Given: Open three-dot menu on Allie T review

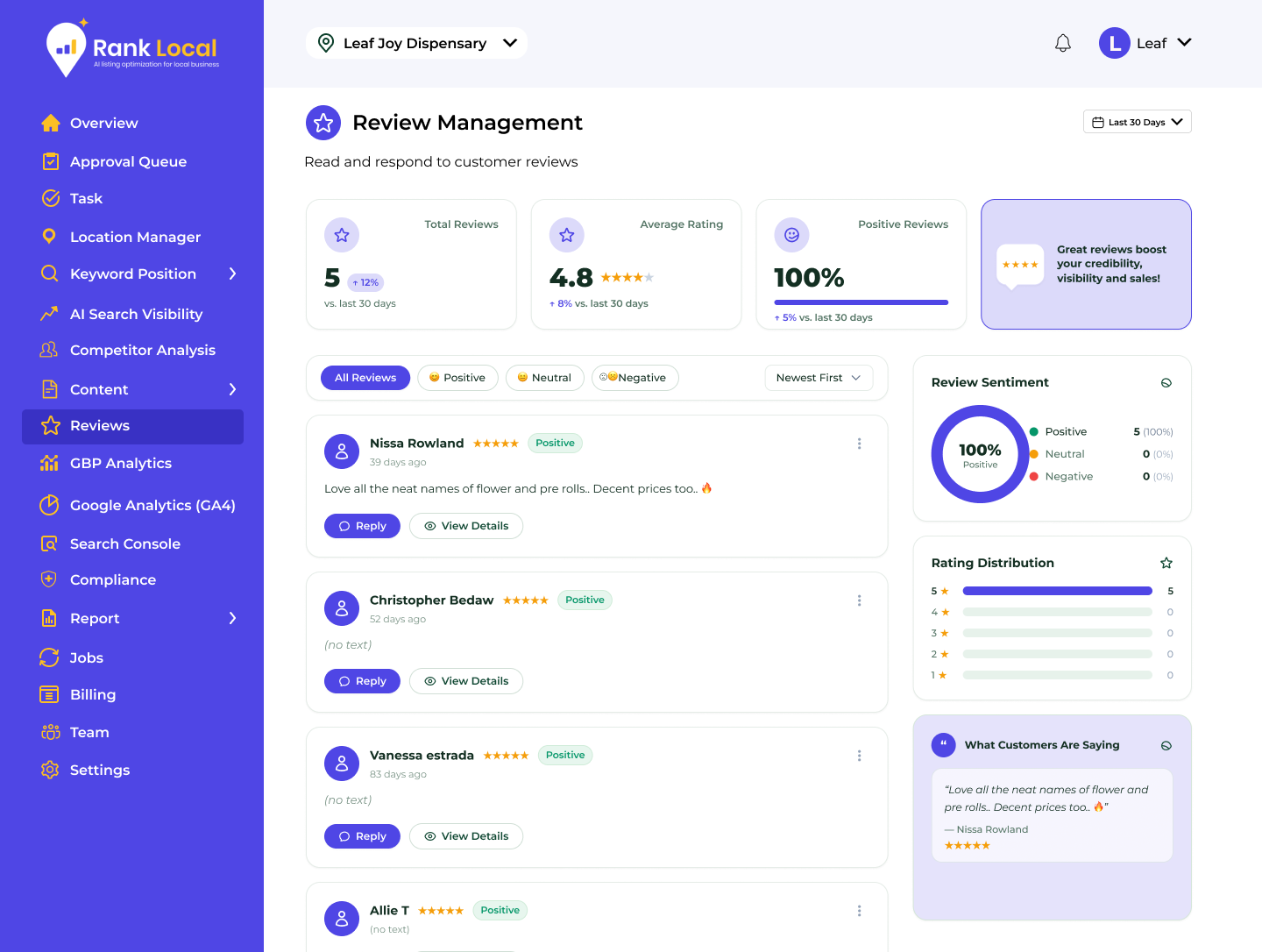Looking at the screenshot, I should (x=859, y=911).
